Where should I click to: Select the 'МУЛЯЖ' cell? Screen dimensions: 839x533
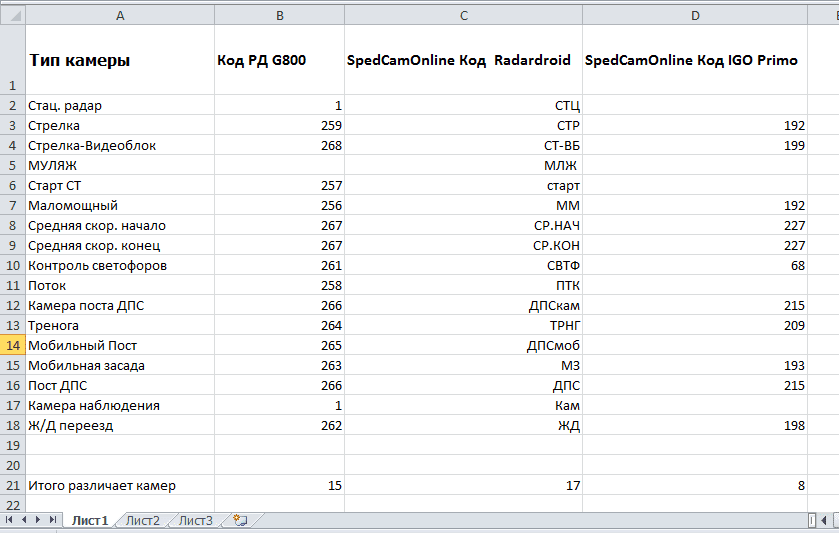pos(120,165)
